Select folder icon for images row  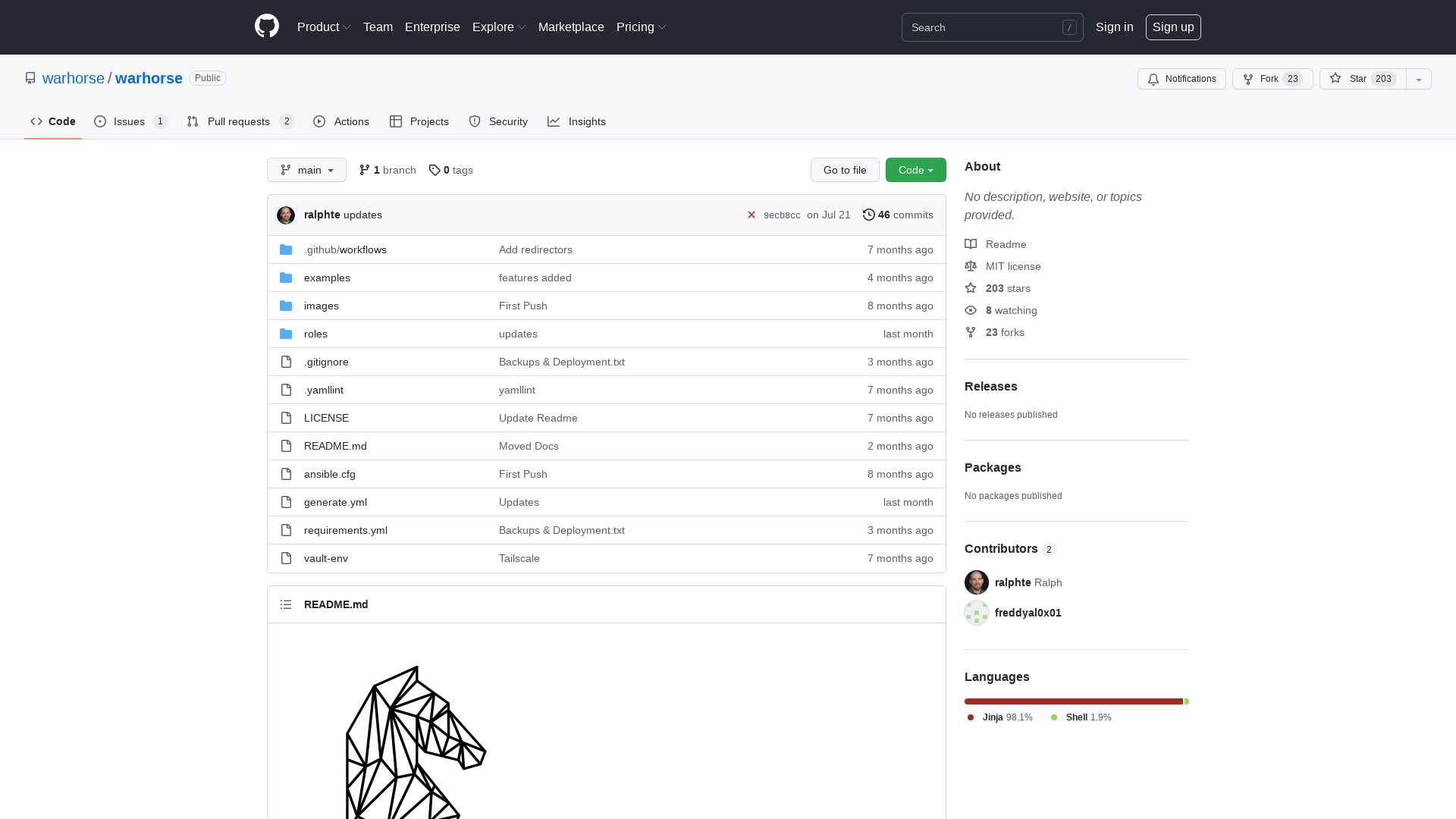click(286, 306)
